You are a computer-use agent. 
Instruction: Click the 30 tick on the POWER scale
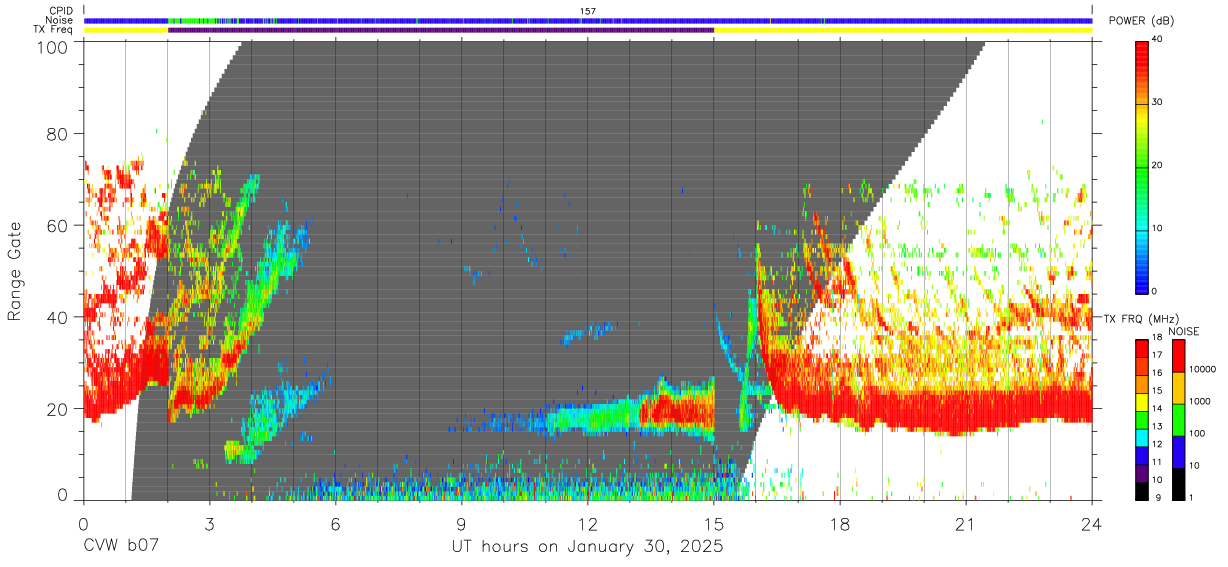[x=1158, y=102]
